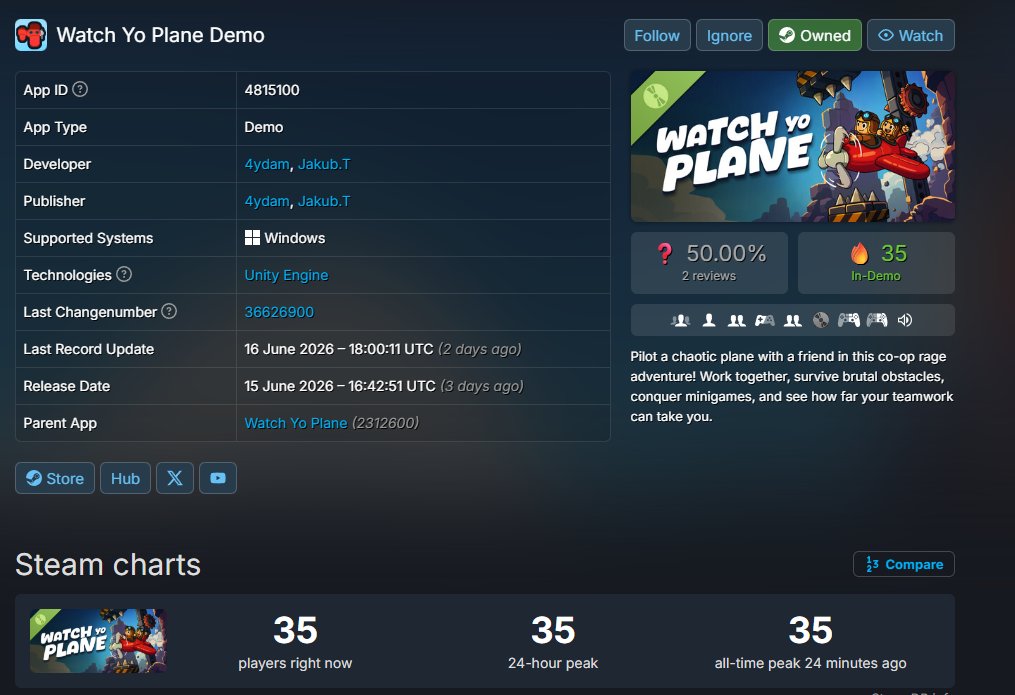Open the Hub button
Image resolution: width=1015 pixels, height=695 pixels.
125,478
